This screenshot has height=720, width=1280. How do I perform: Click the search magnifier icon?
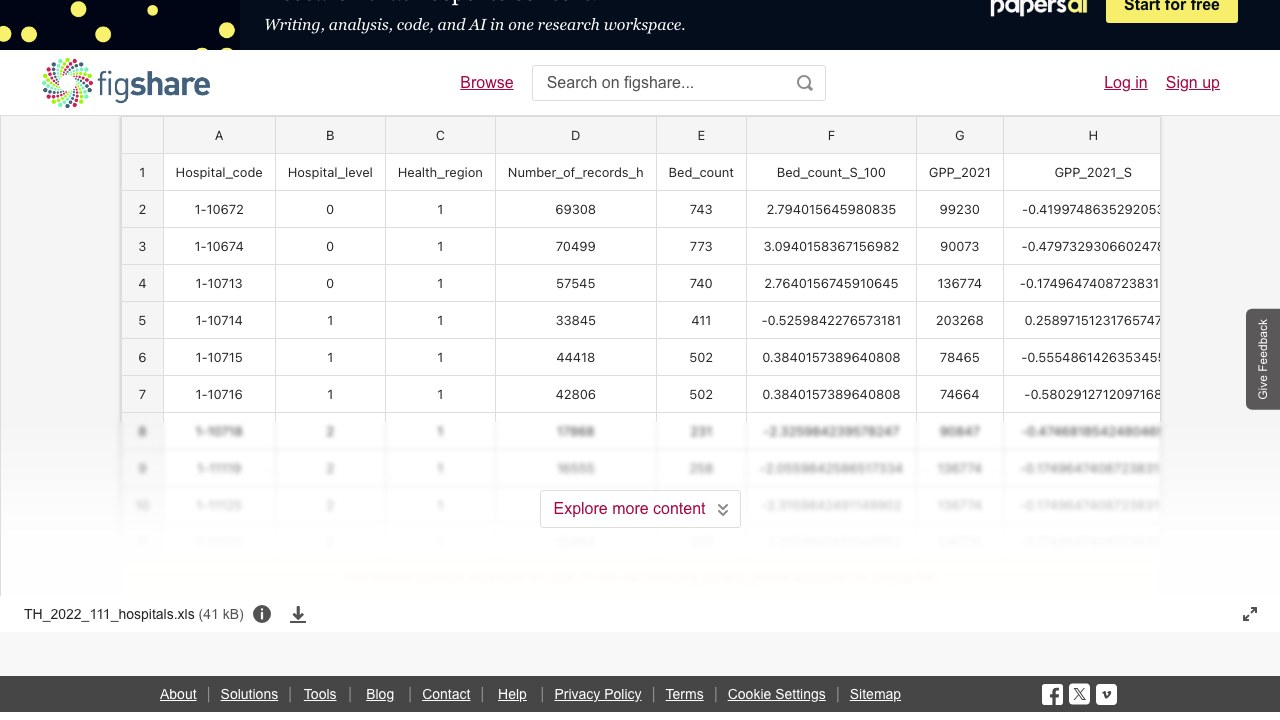(x=805, y=83)
